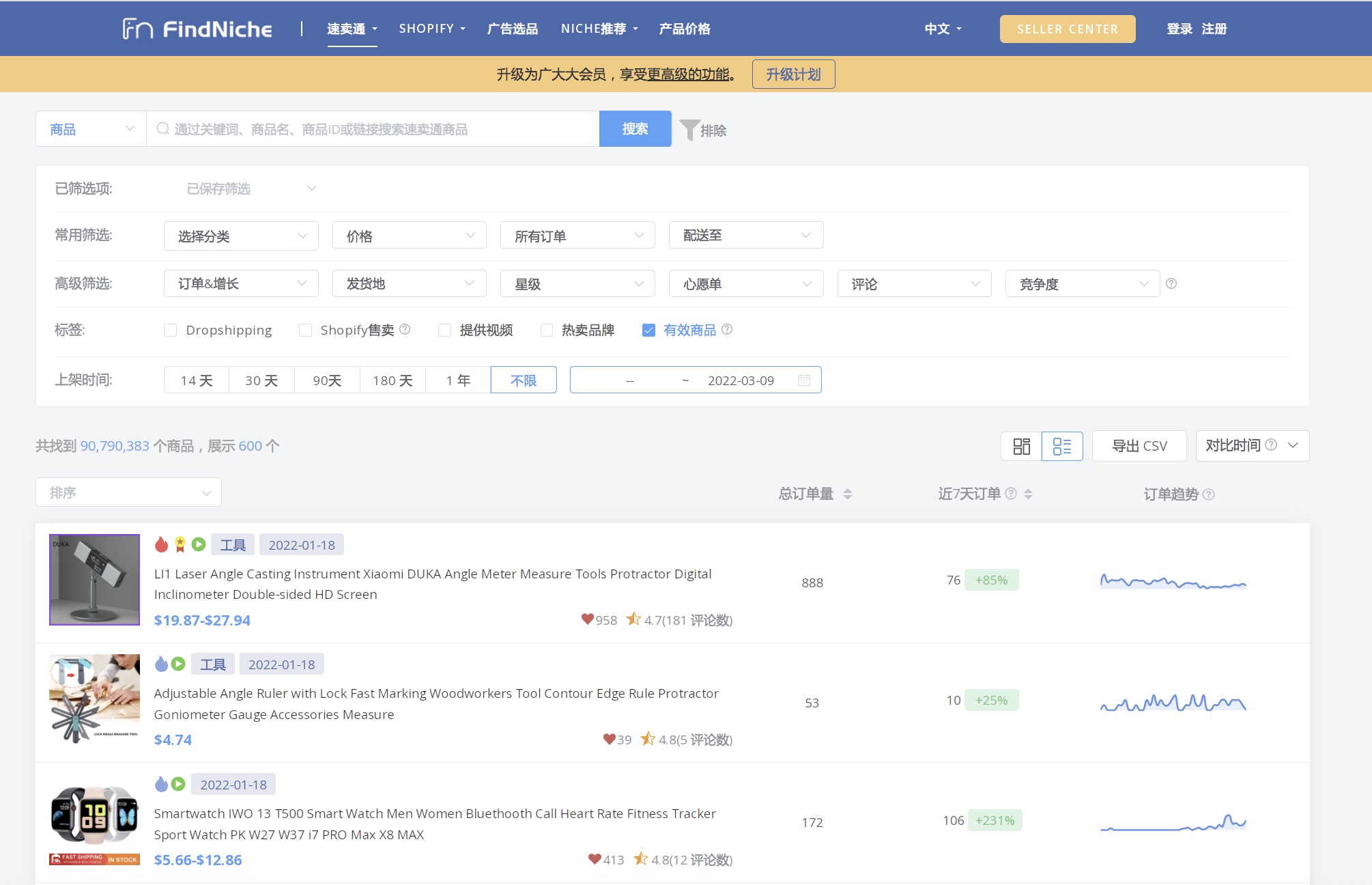
Task: Click the 导出 CSV export button
Action: tap(1139, 446)
